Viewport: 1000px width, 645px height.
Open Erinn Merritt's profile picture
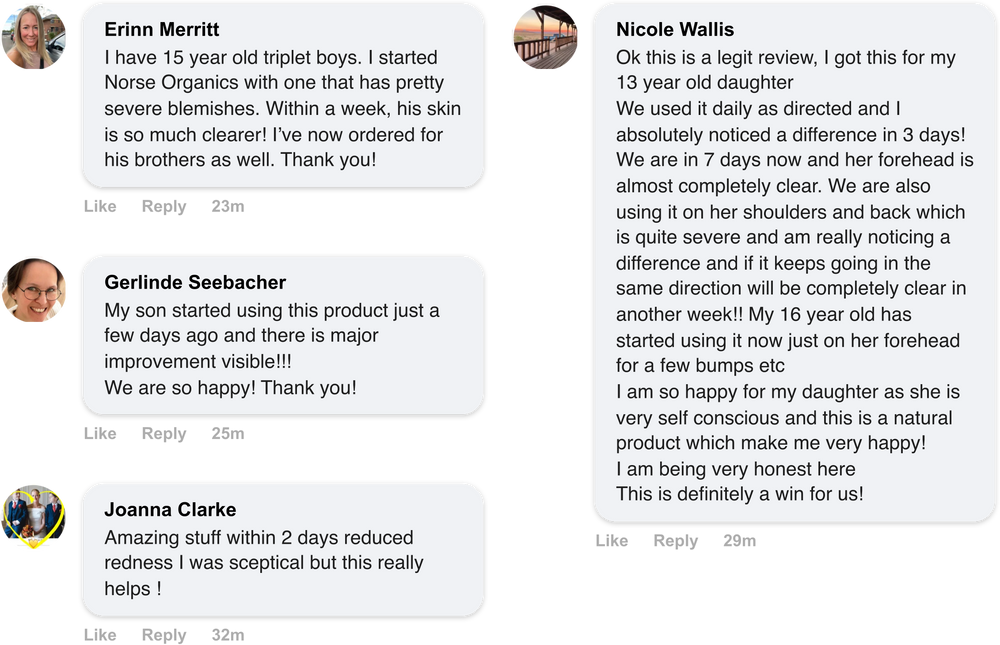pos(34,38)
